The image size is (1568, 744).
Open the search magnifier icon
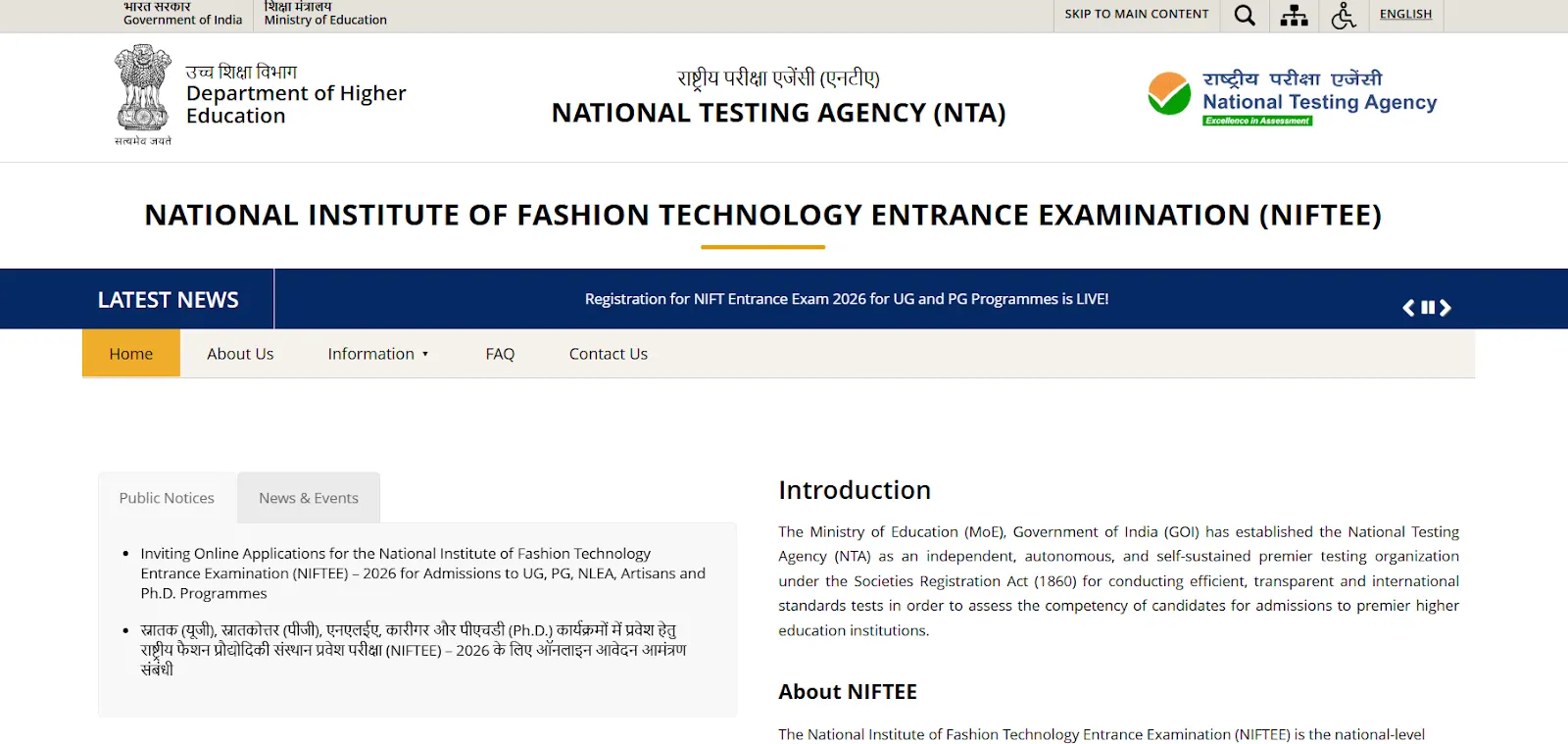pyautogui.click(x=1245, y=16)
